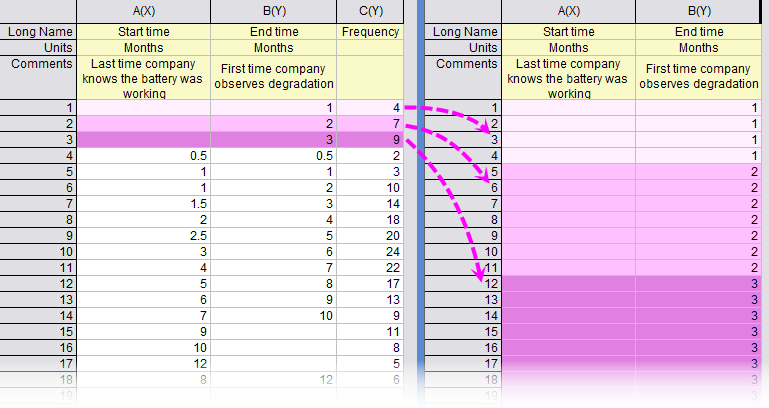The height and width of the screenshot is (408, 769).
Task: Click Frequency cell with value 17 in row 12
Action: (370, 284)
